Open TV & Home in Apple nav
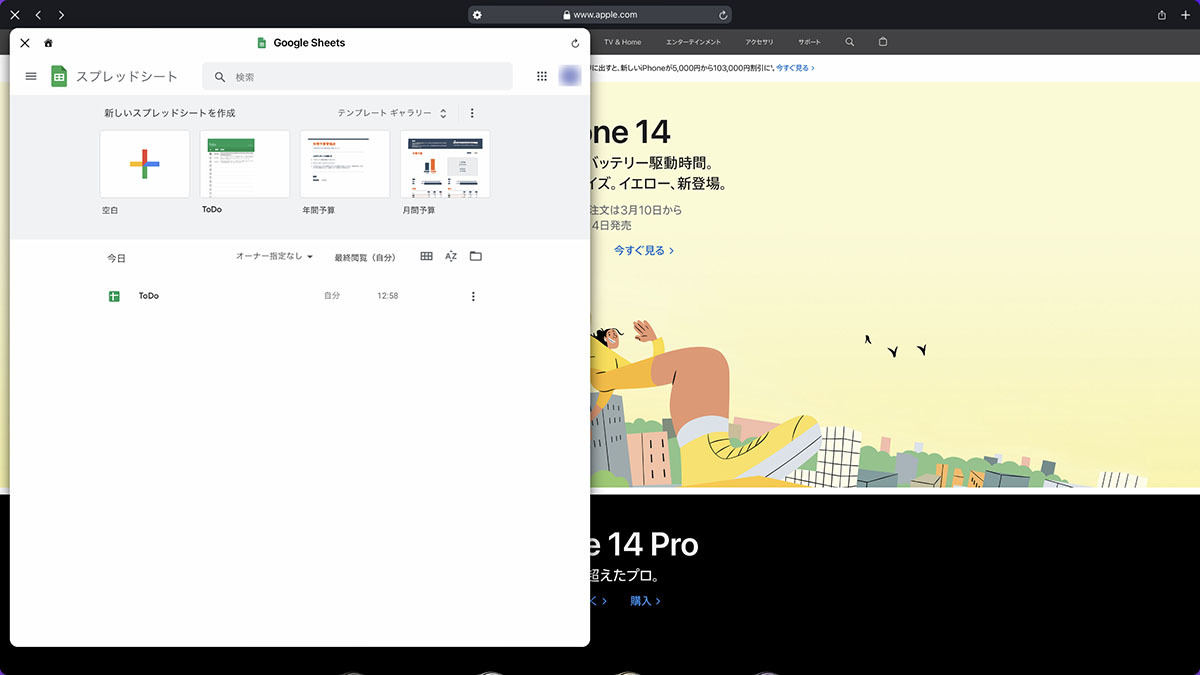 click(623, 42)
